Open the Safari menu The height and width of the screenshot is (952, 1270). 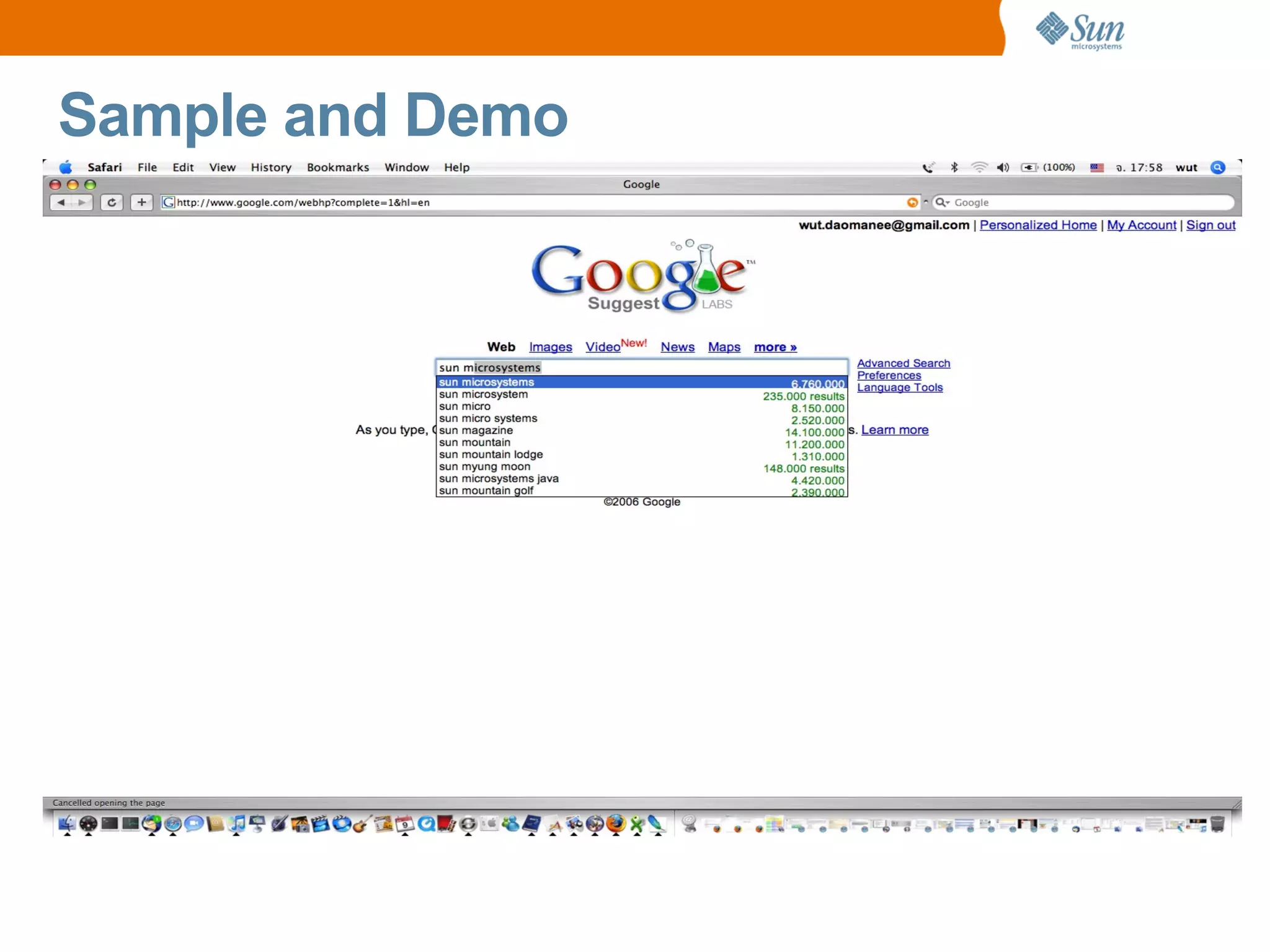click(104, 167)
